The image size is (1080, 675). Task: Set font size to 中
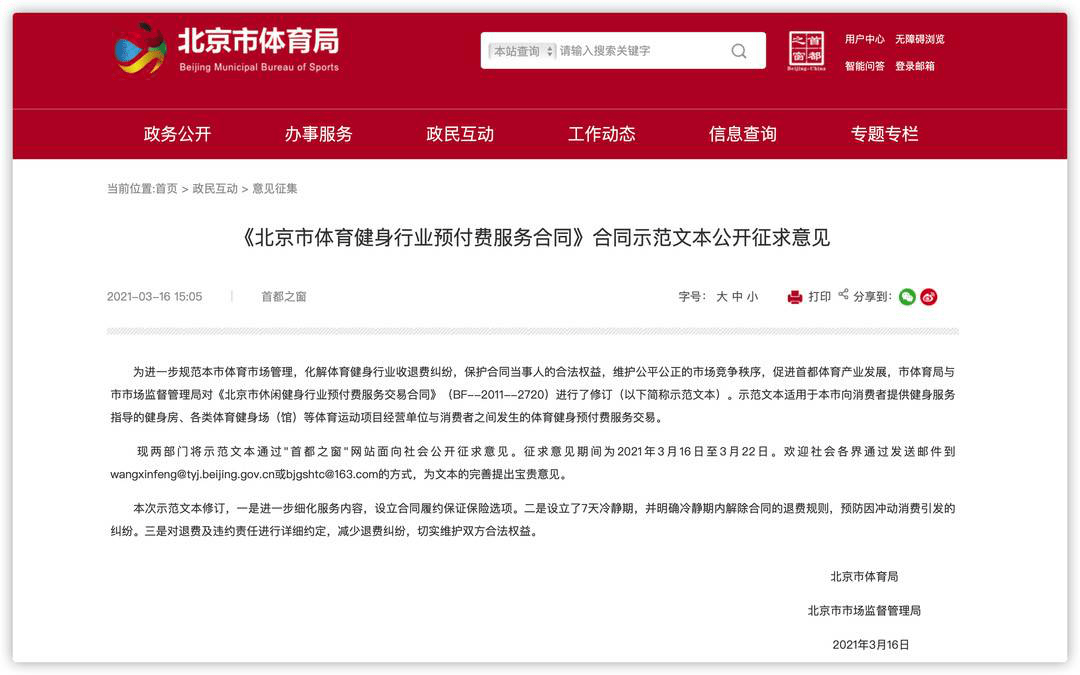(x=737, y=297)
